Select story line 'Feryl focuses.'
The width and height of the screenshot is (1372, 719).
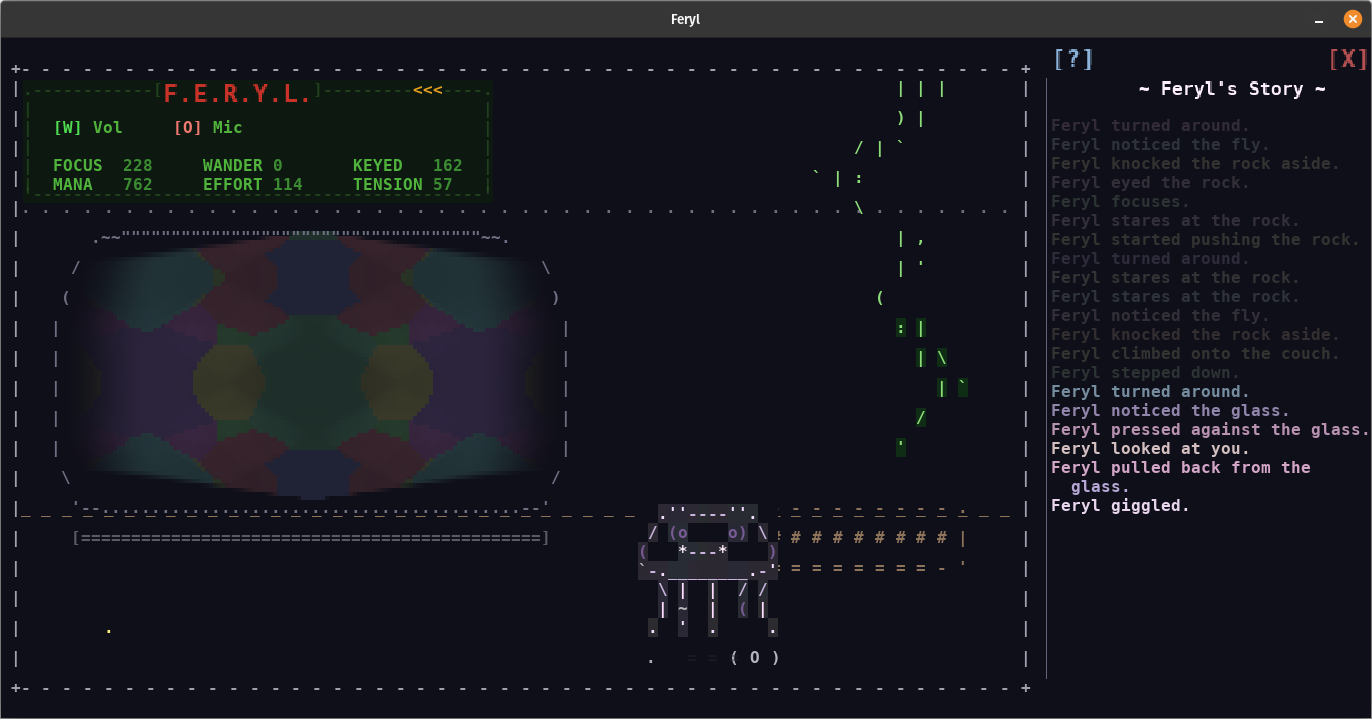coord(1121,202)
